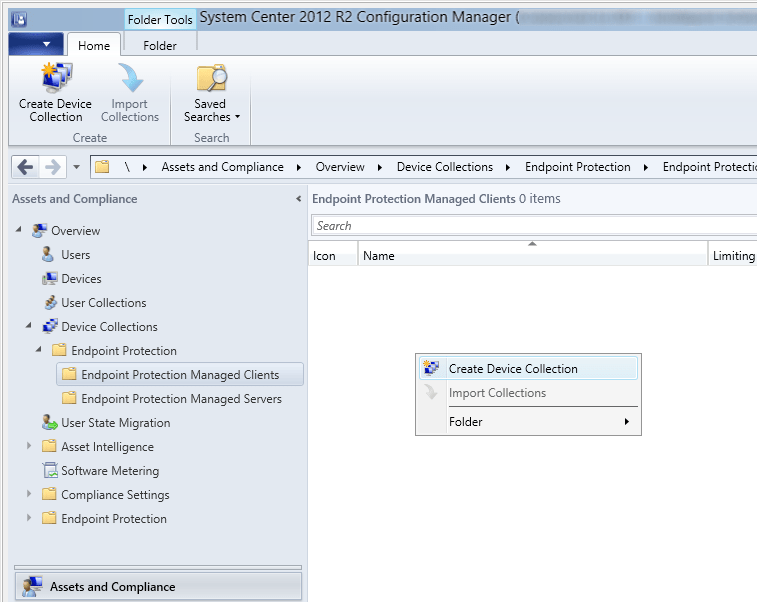
Task: Expand the Asset Intelligence node
Action: pyautogui.click(x=29, y=446)
